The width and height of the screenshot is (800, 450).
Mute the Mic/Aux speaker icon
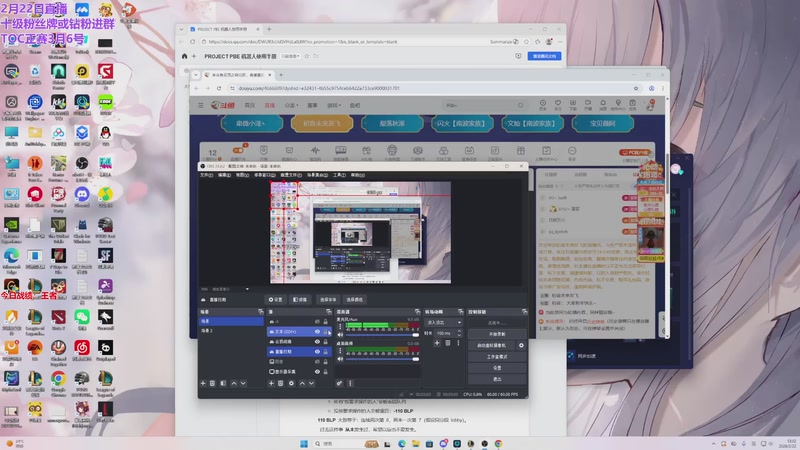[x=340, y=335]
